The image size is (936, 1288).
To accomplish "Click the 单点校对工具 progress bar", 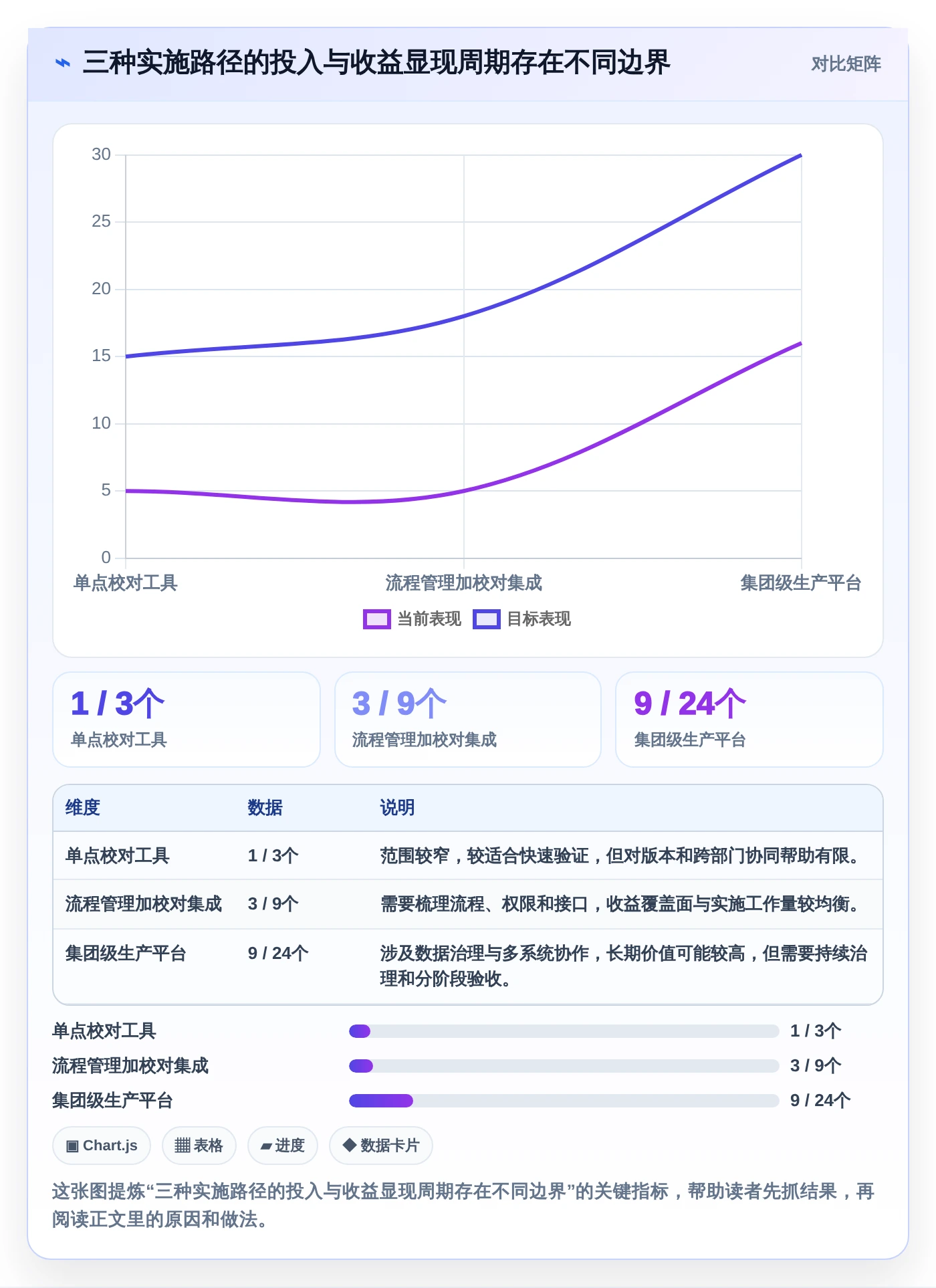I will [x=564, y=1031].
